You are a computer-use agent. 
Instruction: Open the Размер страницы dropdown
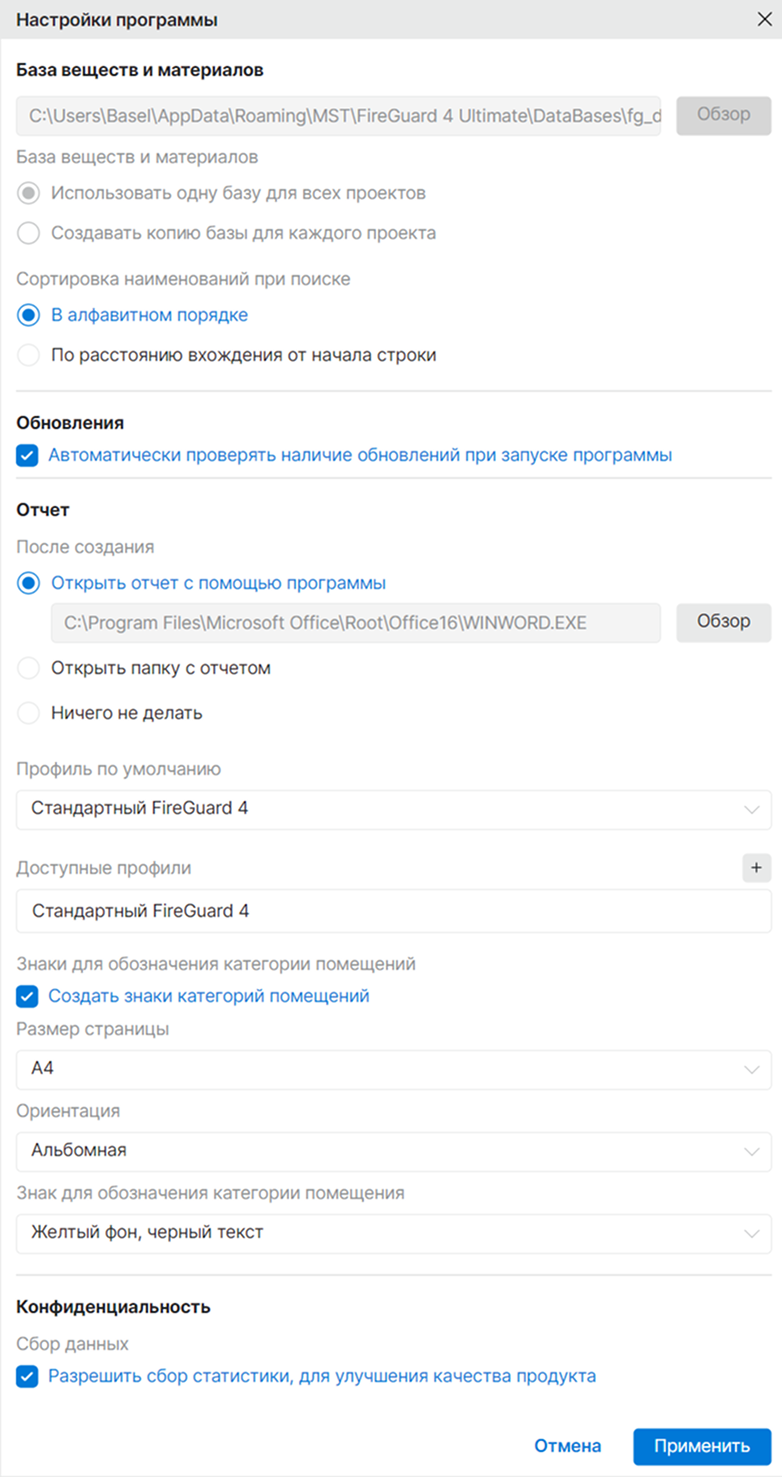click(x=394, y=1069)
